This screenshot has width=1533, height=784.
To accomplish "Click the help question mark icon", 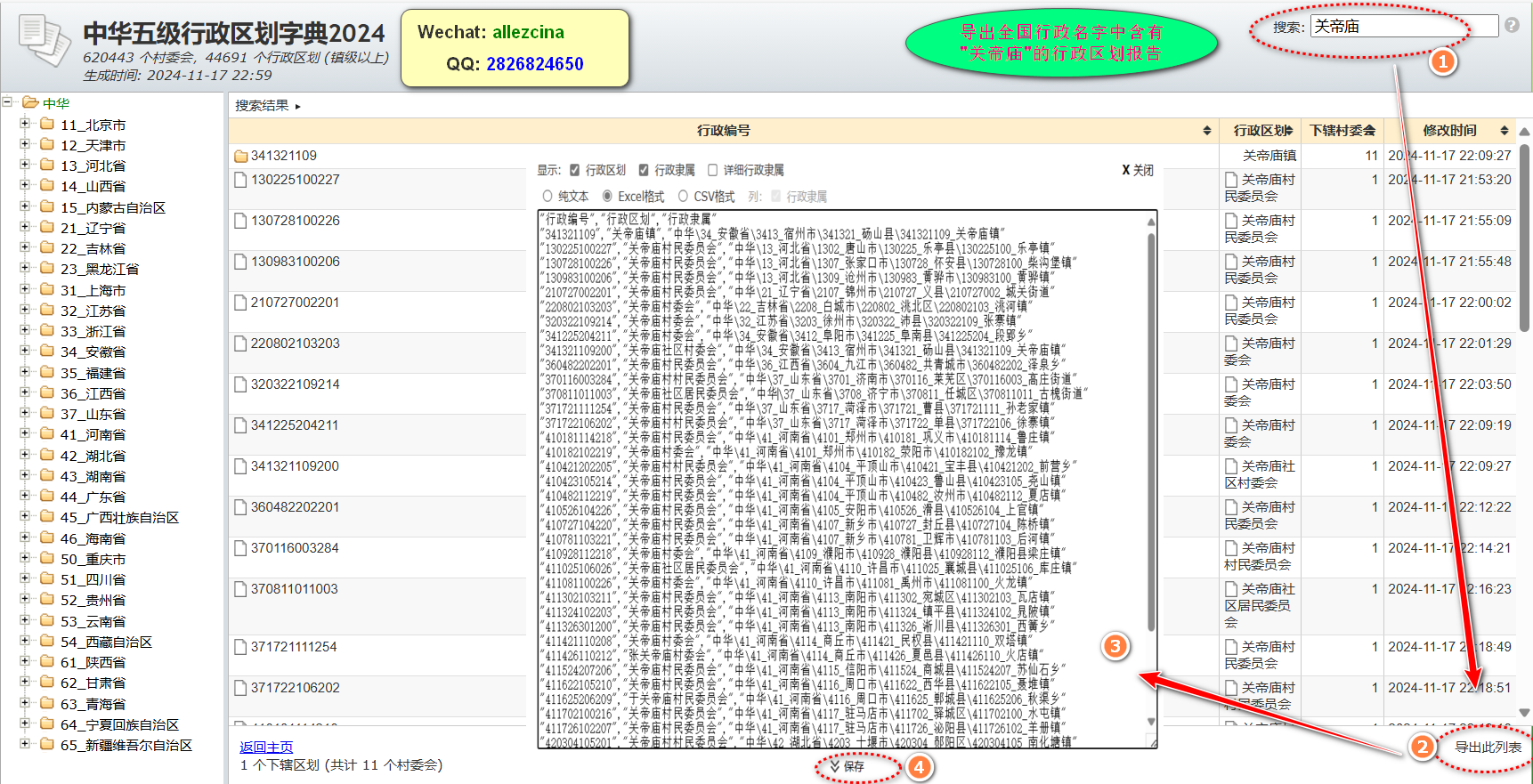I will (x=1512, y=26).
